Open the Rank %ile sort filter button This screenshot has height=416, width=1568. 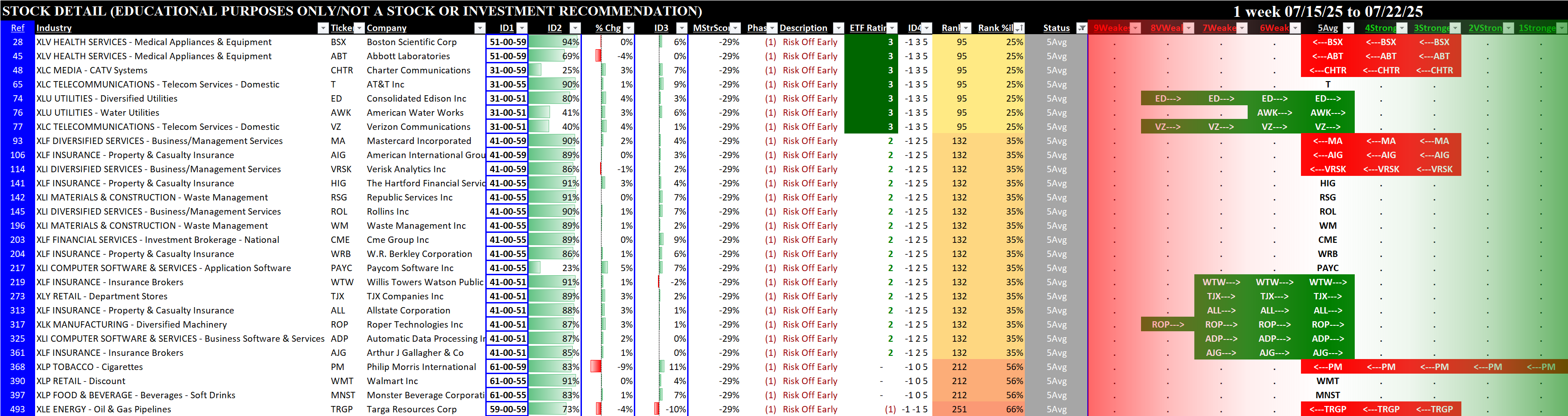point(1019,28)
